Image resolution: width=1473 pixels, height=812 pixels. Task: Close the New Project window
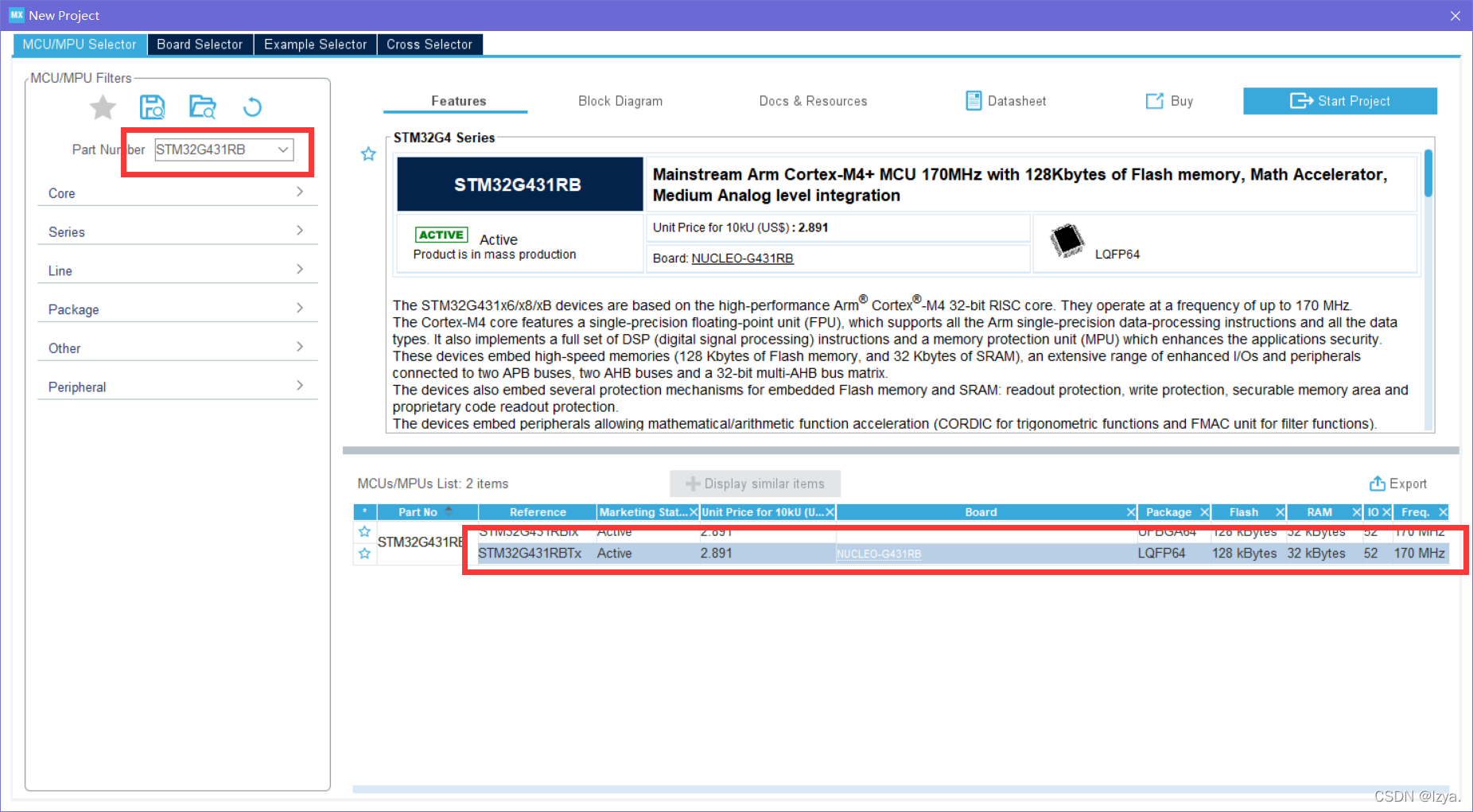click(x=1455, y=15)
